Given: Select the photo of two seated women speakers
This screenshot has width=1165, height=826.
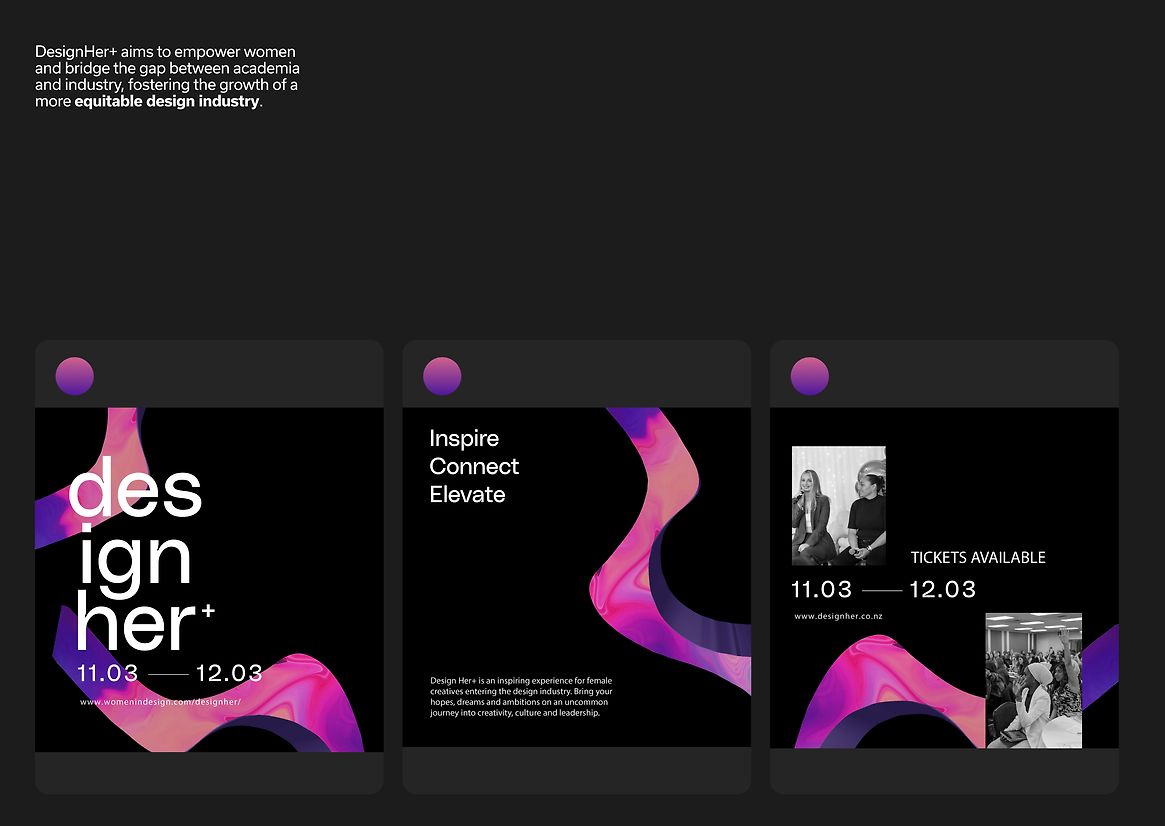Looking at the screenshot, I should [x=838, y=506].
